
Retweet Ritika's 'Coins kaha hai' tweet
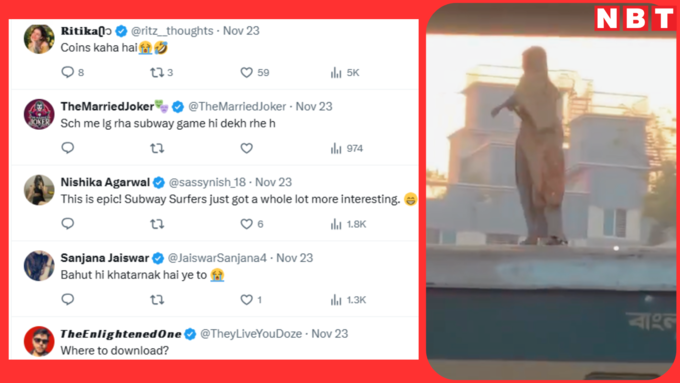(x=157, y=72)
